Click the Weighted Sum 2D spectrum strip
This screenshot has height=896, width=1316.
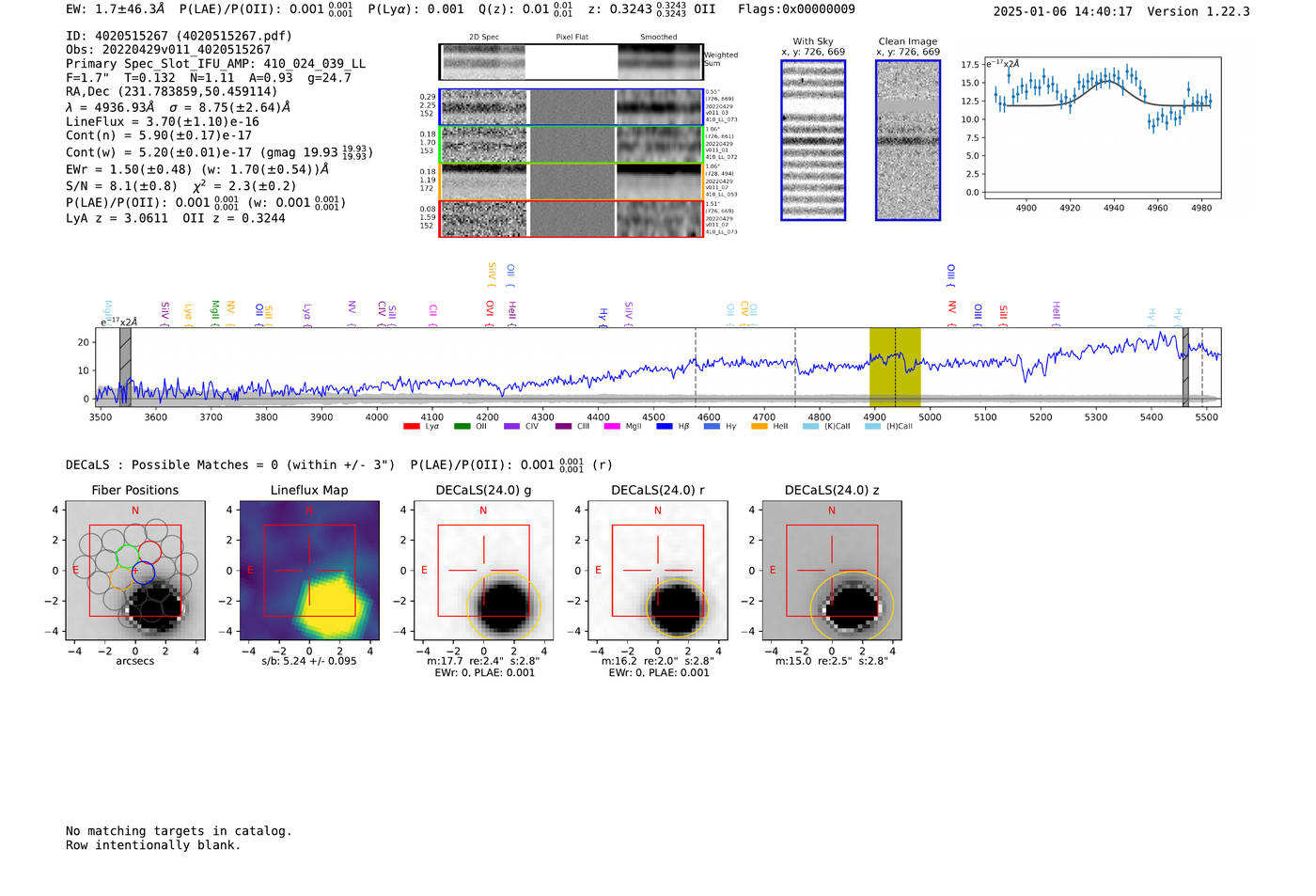coord(571,62)
